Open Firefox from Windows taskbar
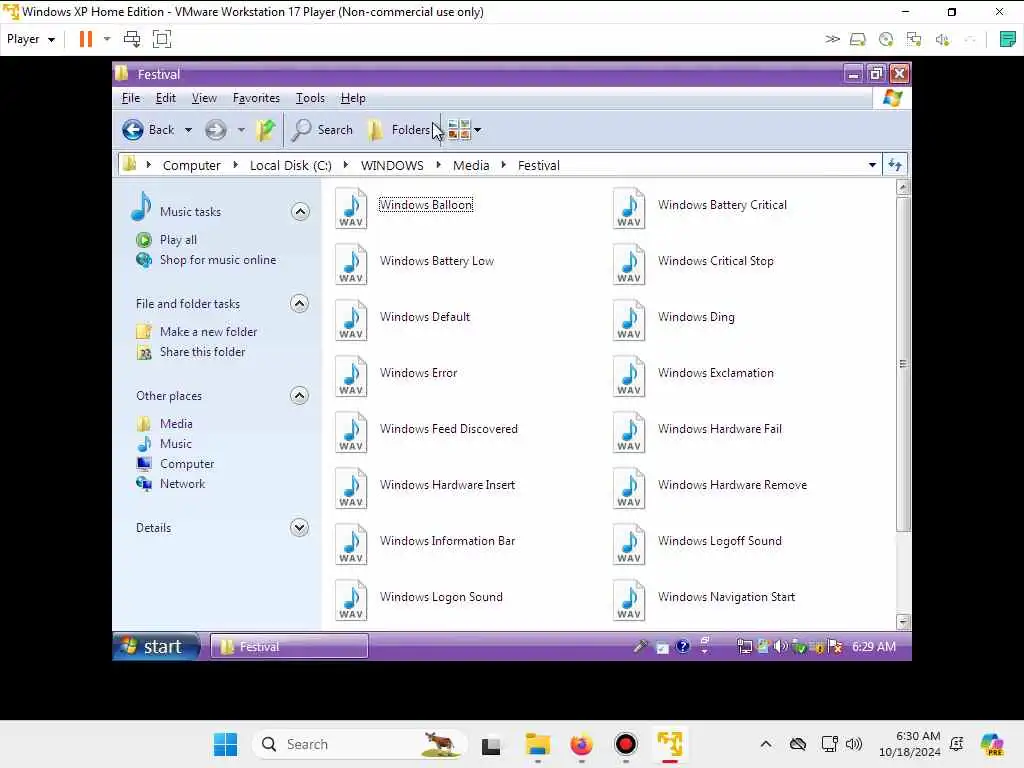 [x=581, y=744]
